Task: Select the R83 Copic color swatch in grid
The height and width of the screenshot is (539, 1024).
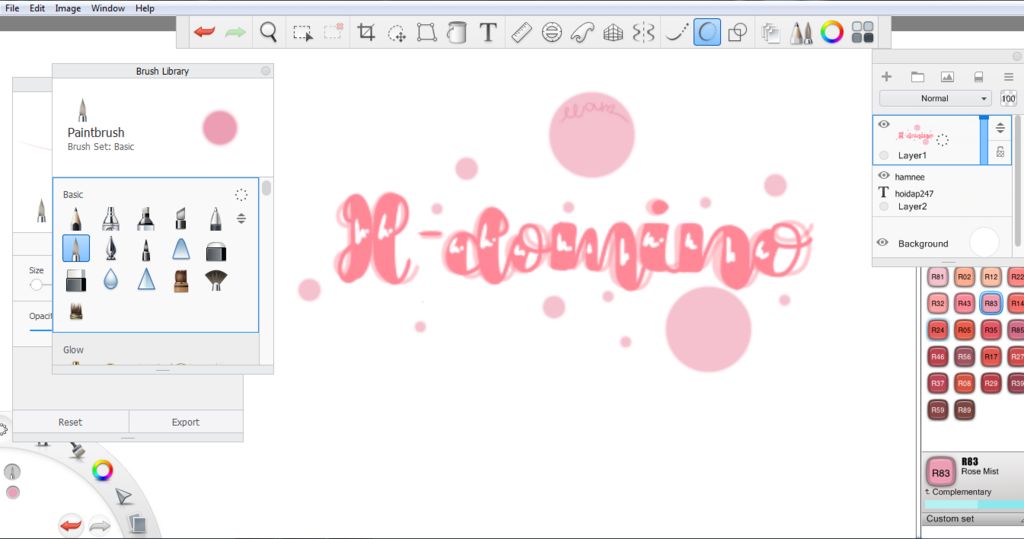Action: point(991,303)
